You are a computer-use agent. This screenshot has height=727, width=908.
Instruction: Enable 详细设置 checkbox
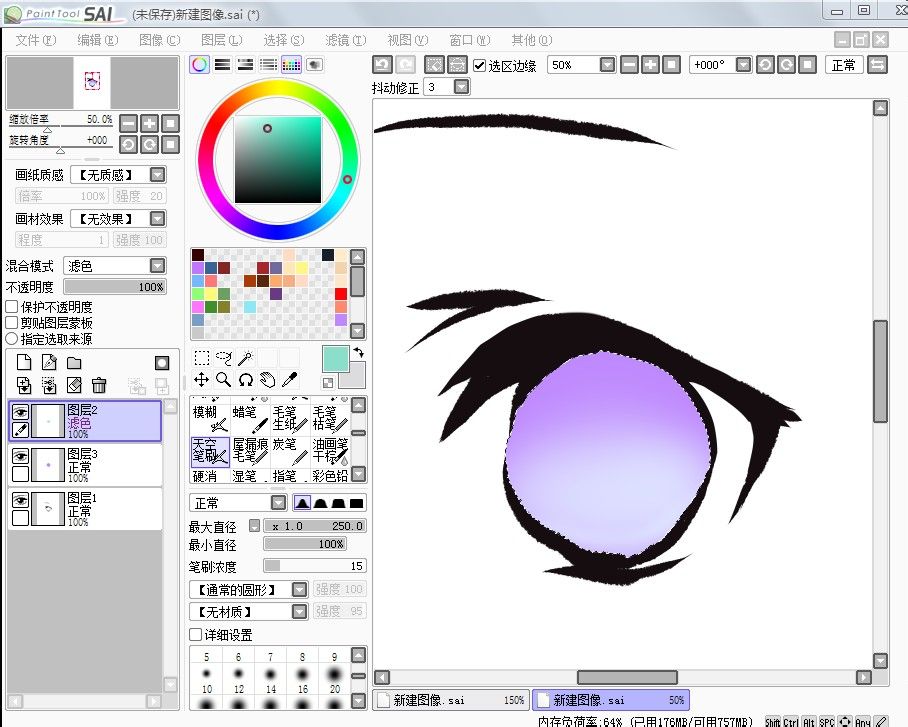pos(195,634)
